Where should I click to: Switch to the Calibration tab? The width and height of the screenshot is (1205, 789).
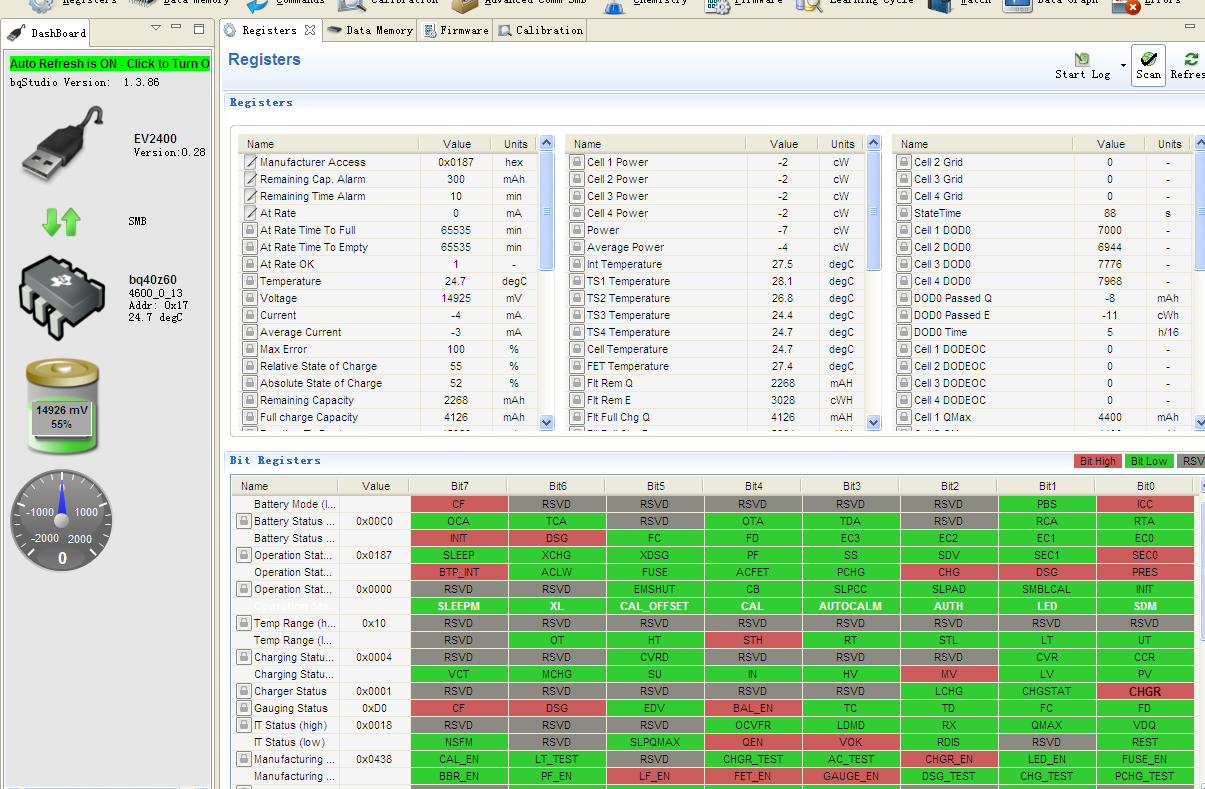(540, 31)
